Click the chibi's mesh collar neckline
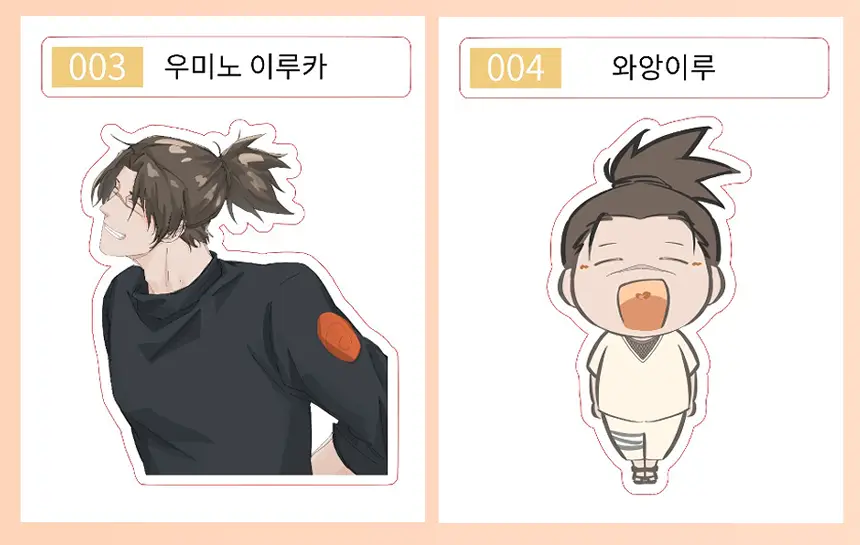The height and width of the screenshot is (545, 860). pos(642,346)
